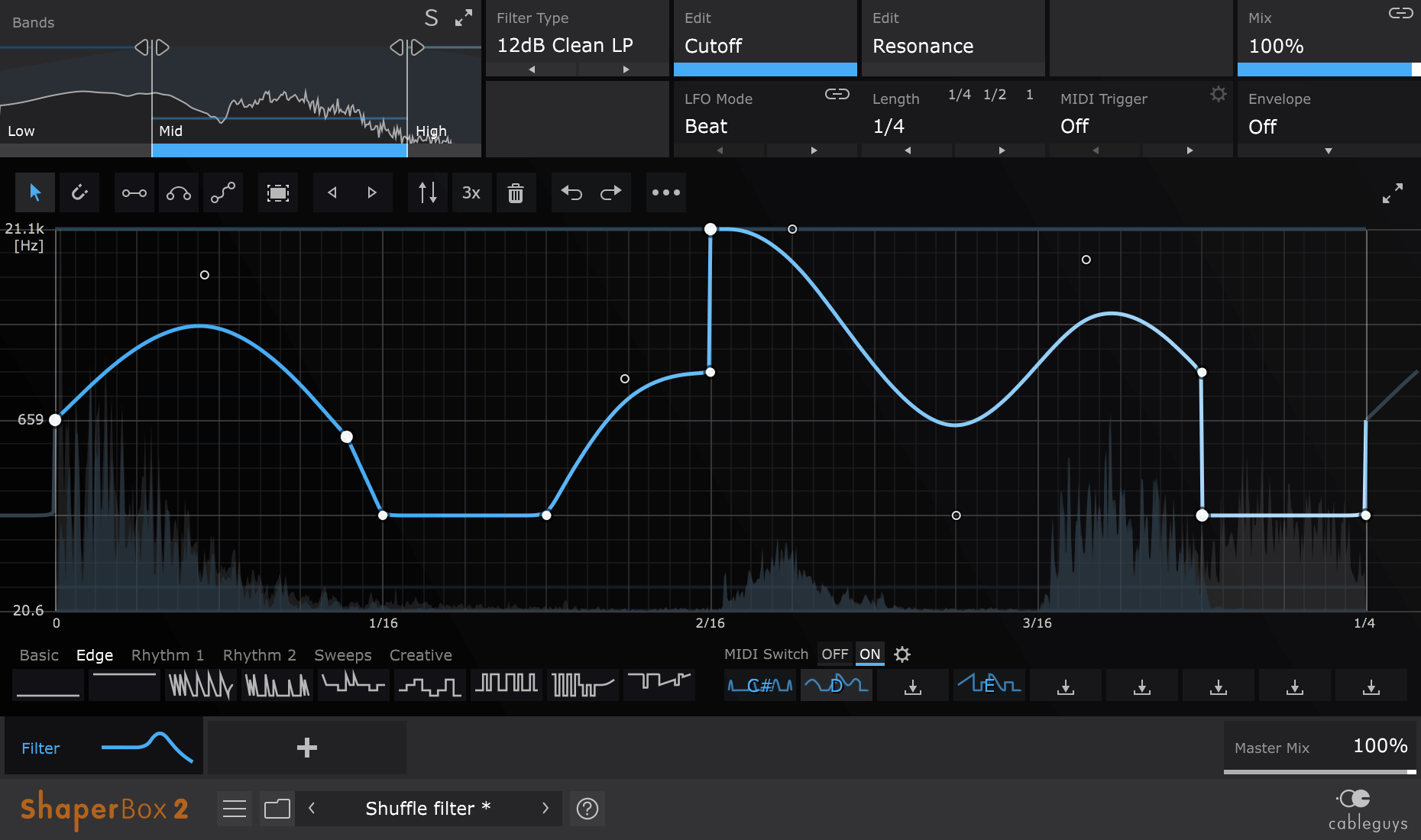Viewport: 1421px width, 840px height.
Task: Undo the last curve edit
Action: coord(571,192)
